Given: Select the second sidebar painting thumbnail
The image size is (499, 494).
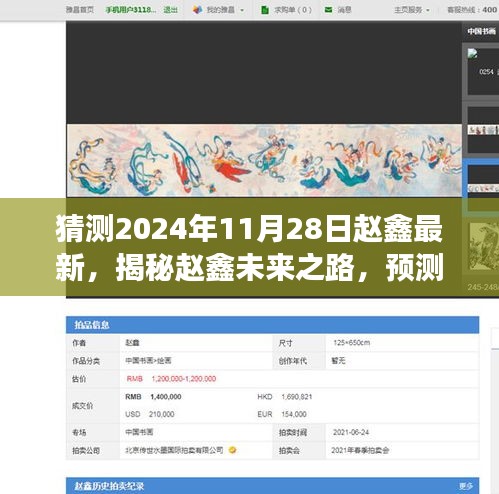Looking at the screenshot, I should [x=483, y=130].
